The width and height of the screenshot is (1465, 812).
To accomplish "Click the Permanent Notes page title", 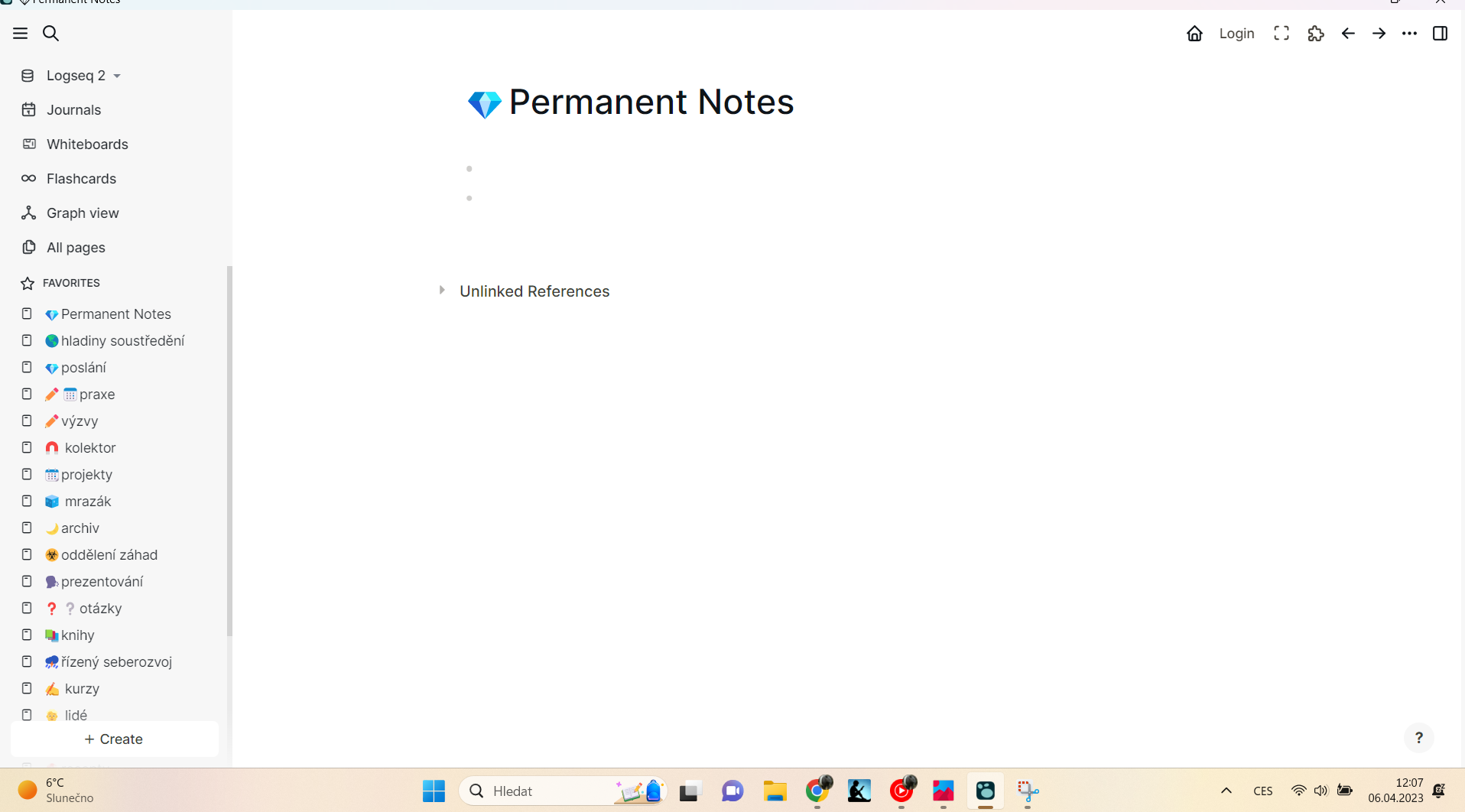I will pyautogui.click(x=651, y=102).
